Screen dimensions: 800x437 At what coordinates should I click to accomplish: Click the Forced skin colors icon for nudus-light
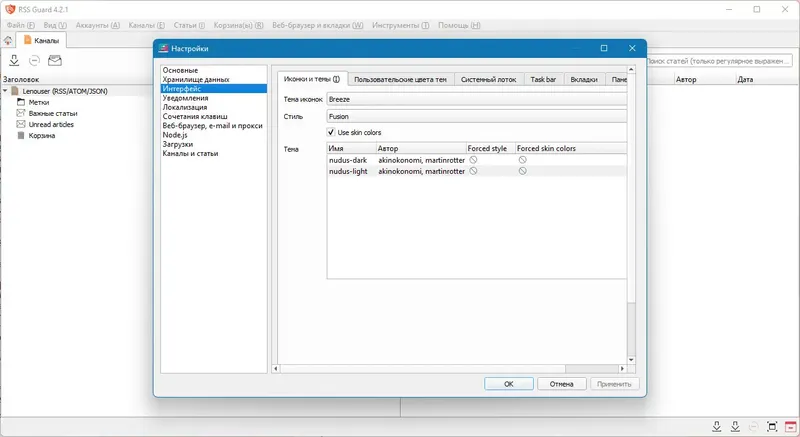click(522, 171)
